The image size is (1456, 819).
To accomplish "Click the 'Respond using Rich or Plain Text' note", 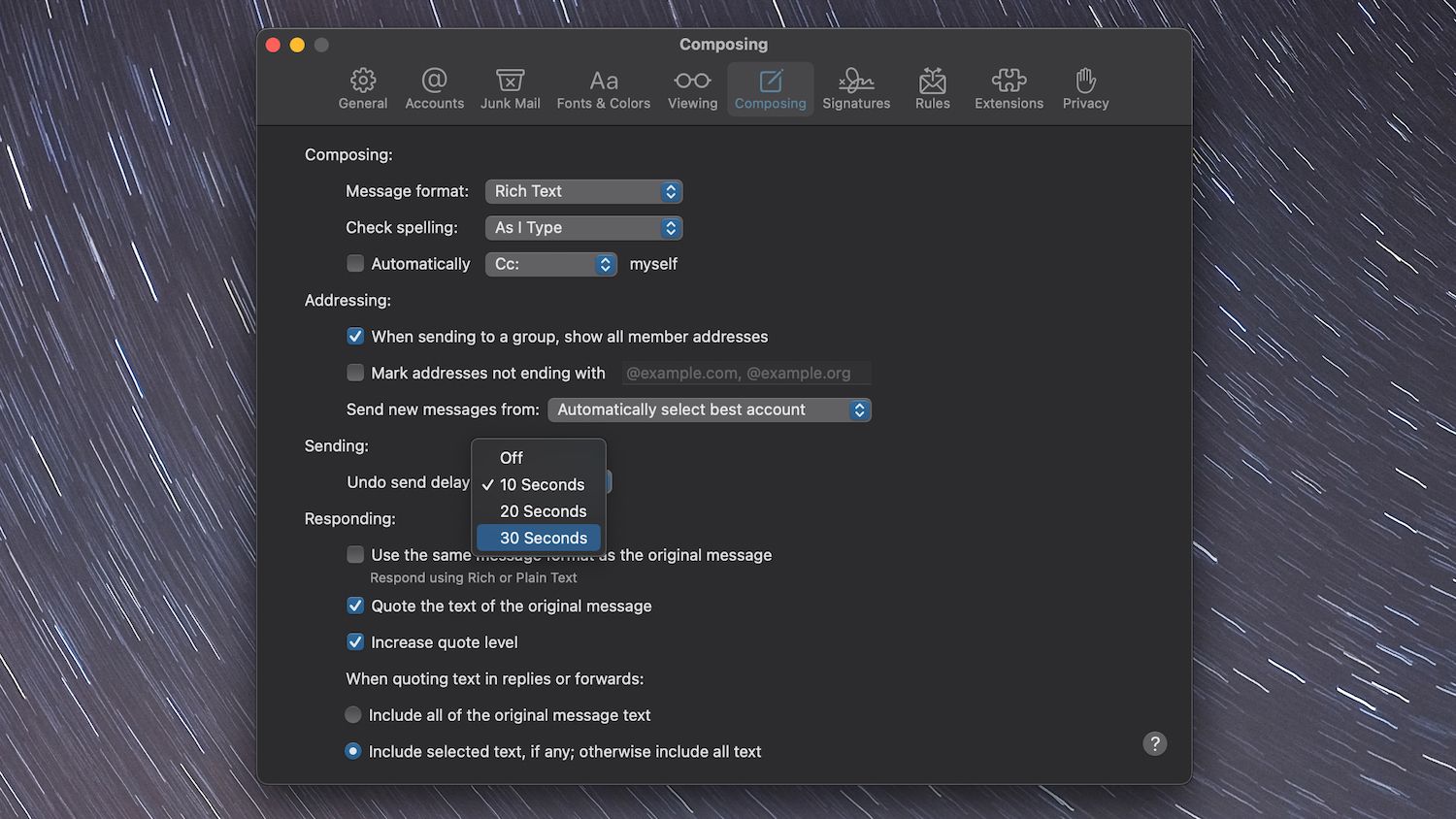I will [473, 577].
